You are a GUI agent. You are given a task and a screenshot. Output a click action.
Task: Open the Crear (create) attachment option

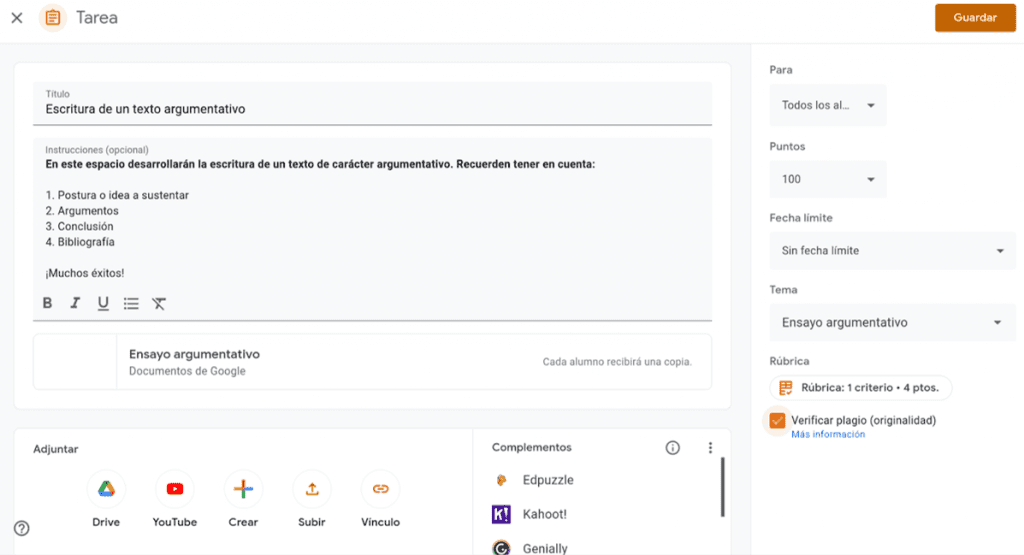pyautogui.click(x=243, y=489)
